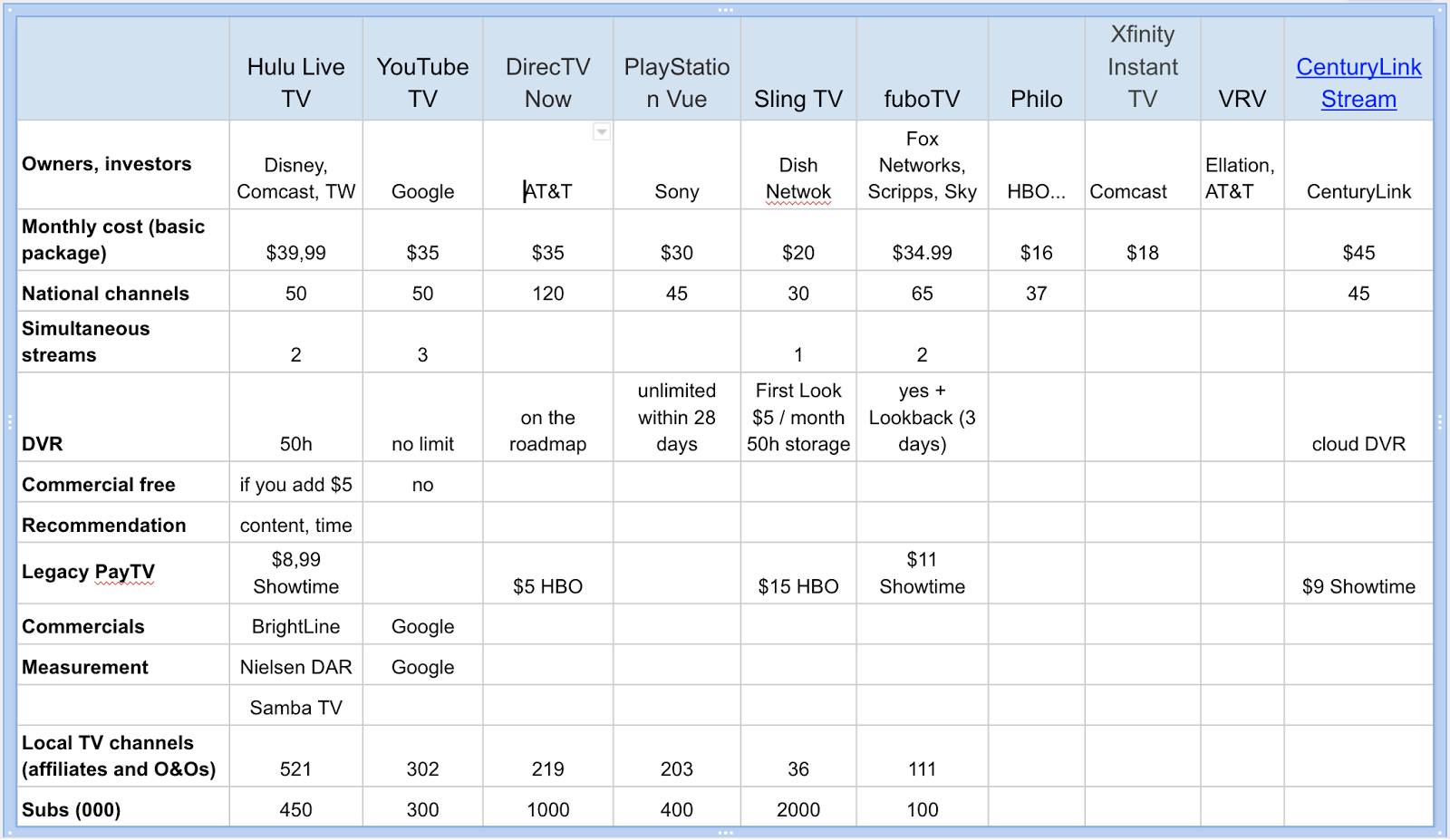Select the Hulu Live TV header cell

pyautogui.click(x=296, y=69)
